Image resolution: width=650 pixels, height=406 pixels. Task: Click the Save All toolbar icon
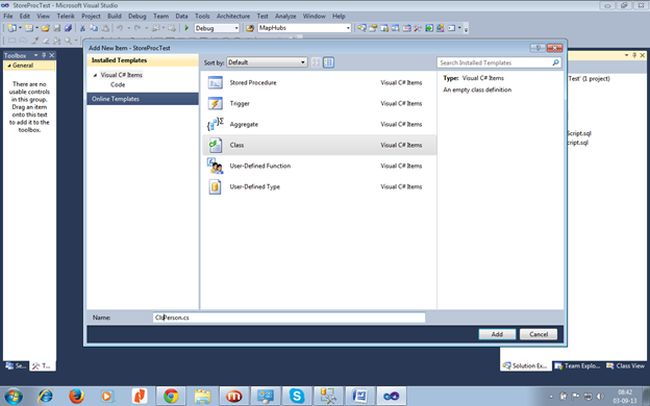(x=68, y=28)
